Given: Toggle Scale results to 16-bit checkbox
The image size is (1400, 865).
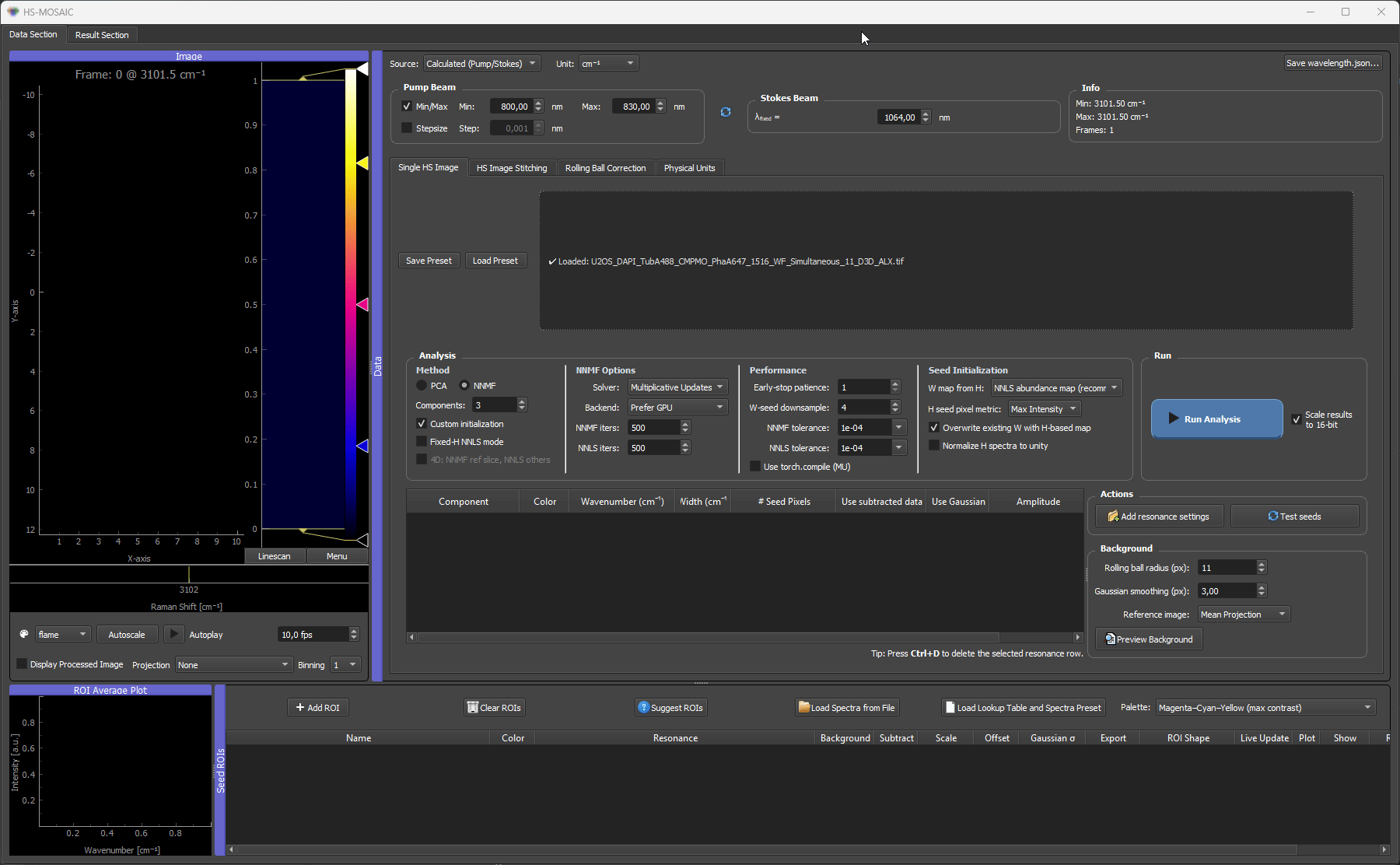Looking at the screenshot, I should tap(1297, 419).
